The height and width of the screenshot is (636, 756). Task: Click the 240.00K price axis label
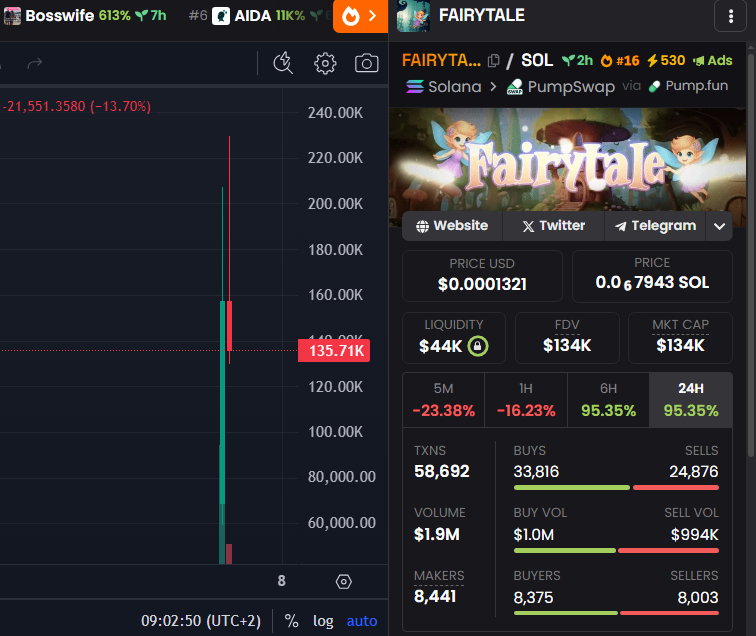[335, 113]
